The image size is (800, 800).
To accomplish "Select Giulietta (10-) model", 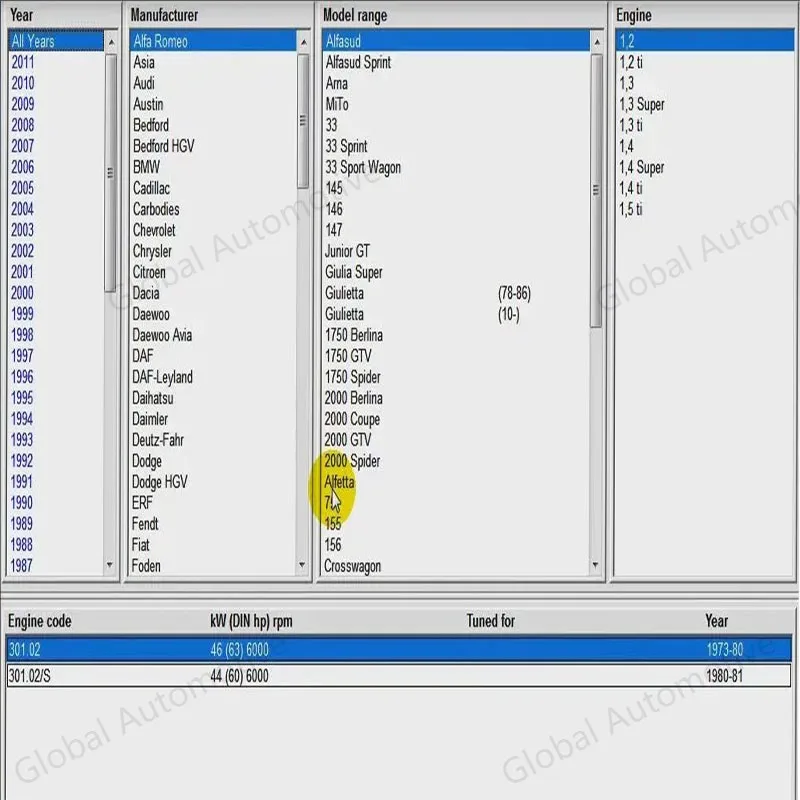I will [x=422, y=314].
